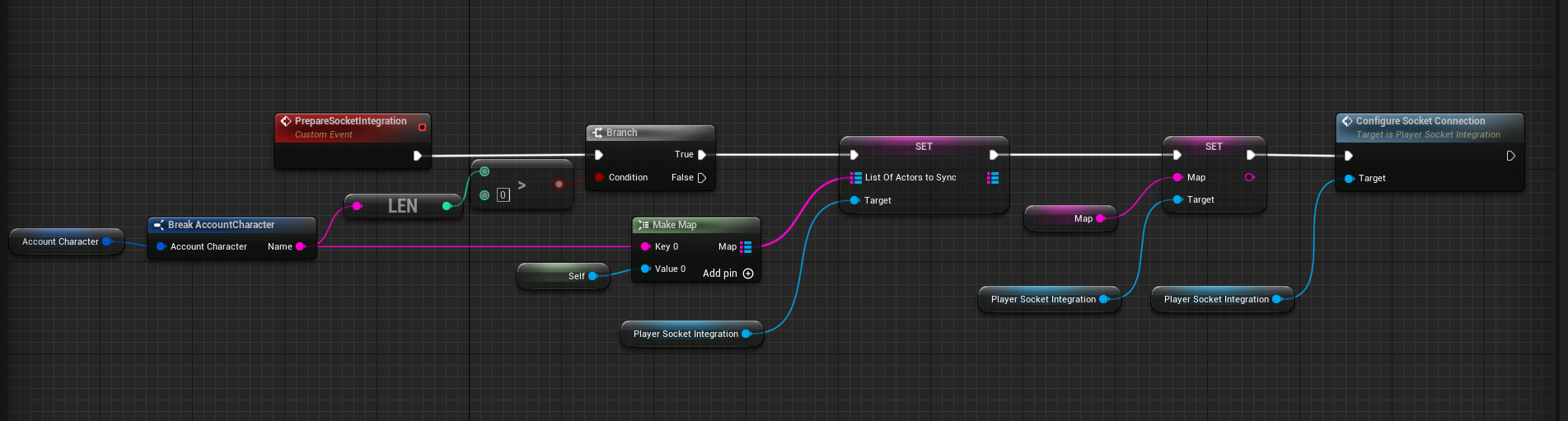
Task: Click the second SET node's Map output pin
Action: pyautogui.click(x=1250, y=177)
